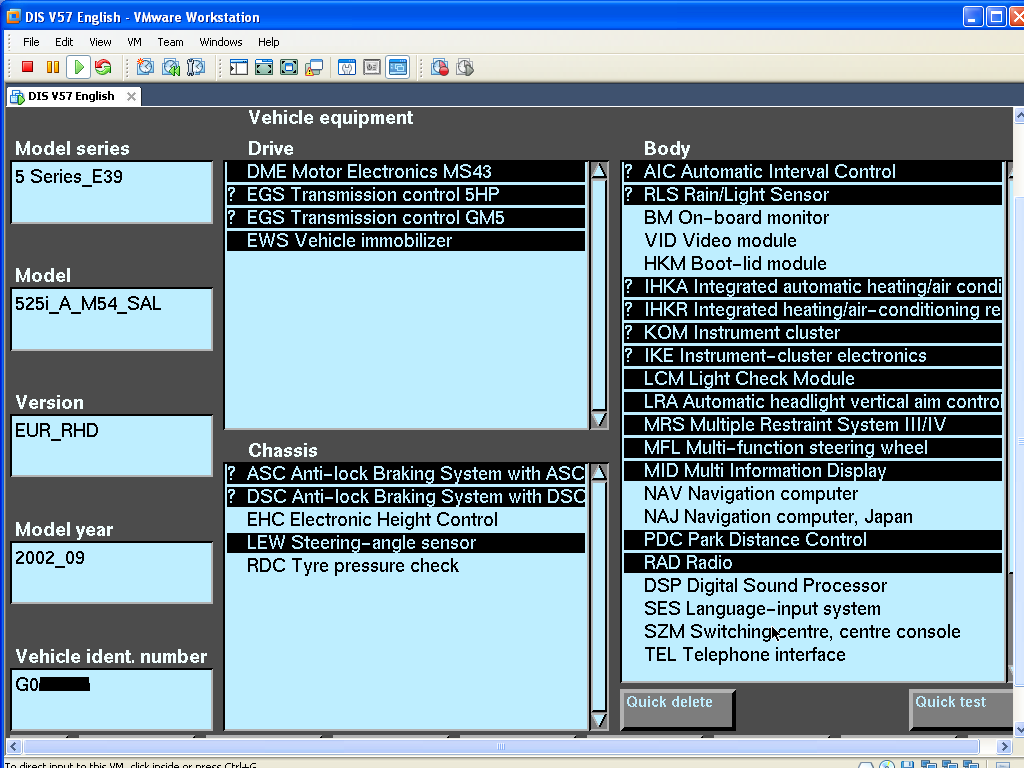The image size is (1024, 768).
Task: Click the red Power Off stop icon
Action: coord(27,67)
